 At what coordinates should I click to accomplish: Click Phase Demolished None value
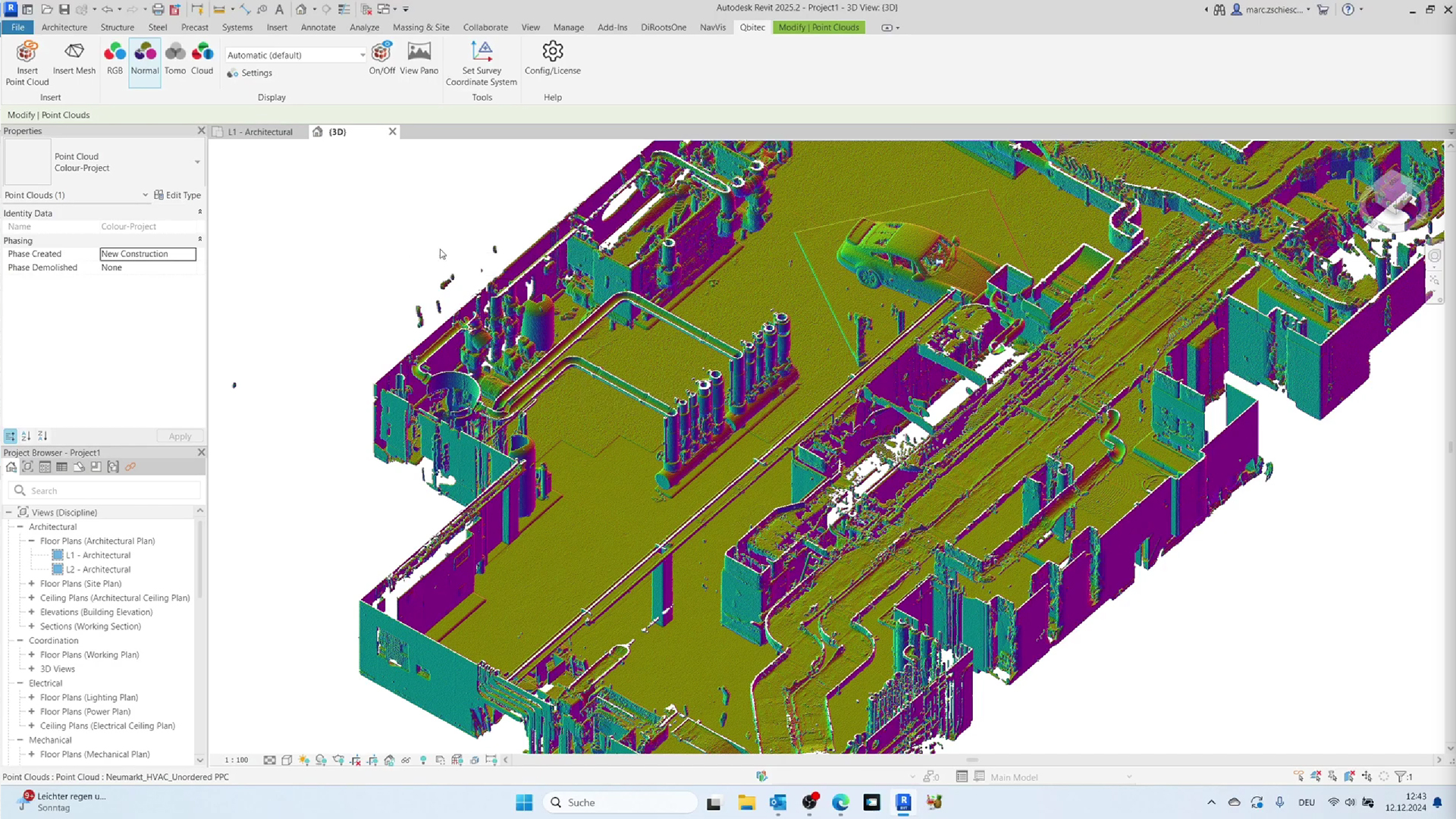pyautogui.click(x=148, y=268)
